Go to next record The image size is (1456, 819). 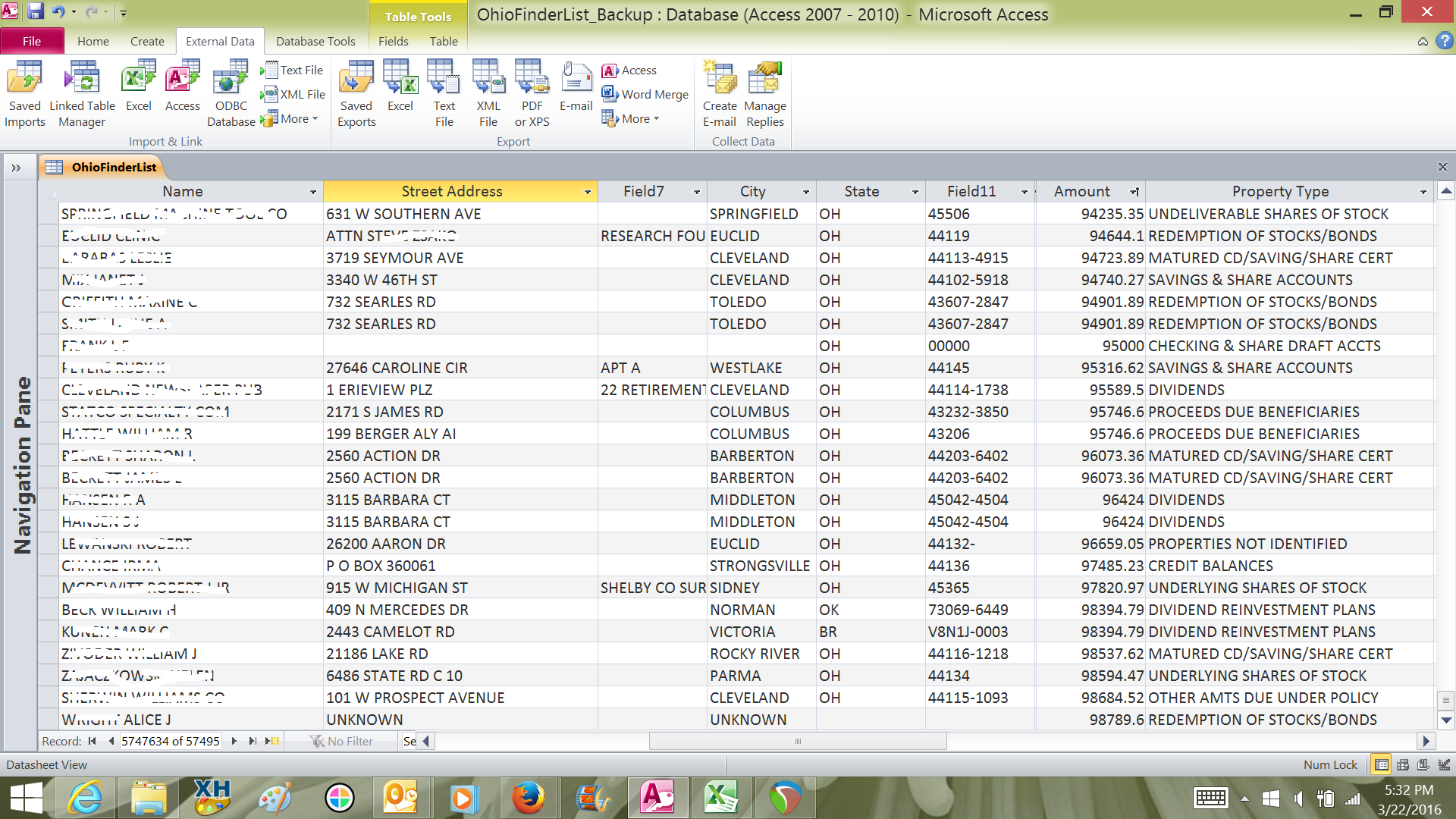pyautogui.click(x=234, y=741)
